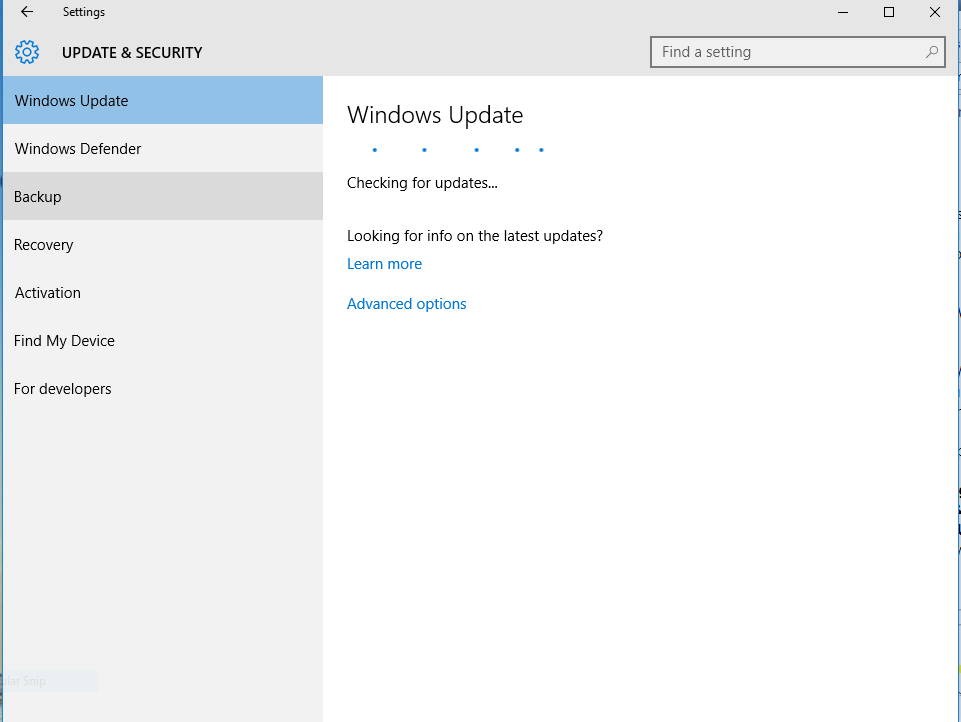Click the Checking for updates status text
This screenshot has width=961, height=722.
422,183
